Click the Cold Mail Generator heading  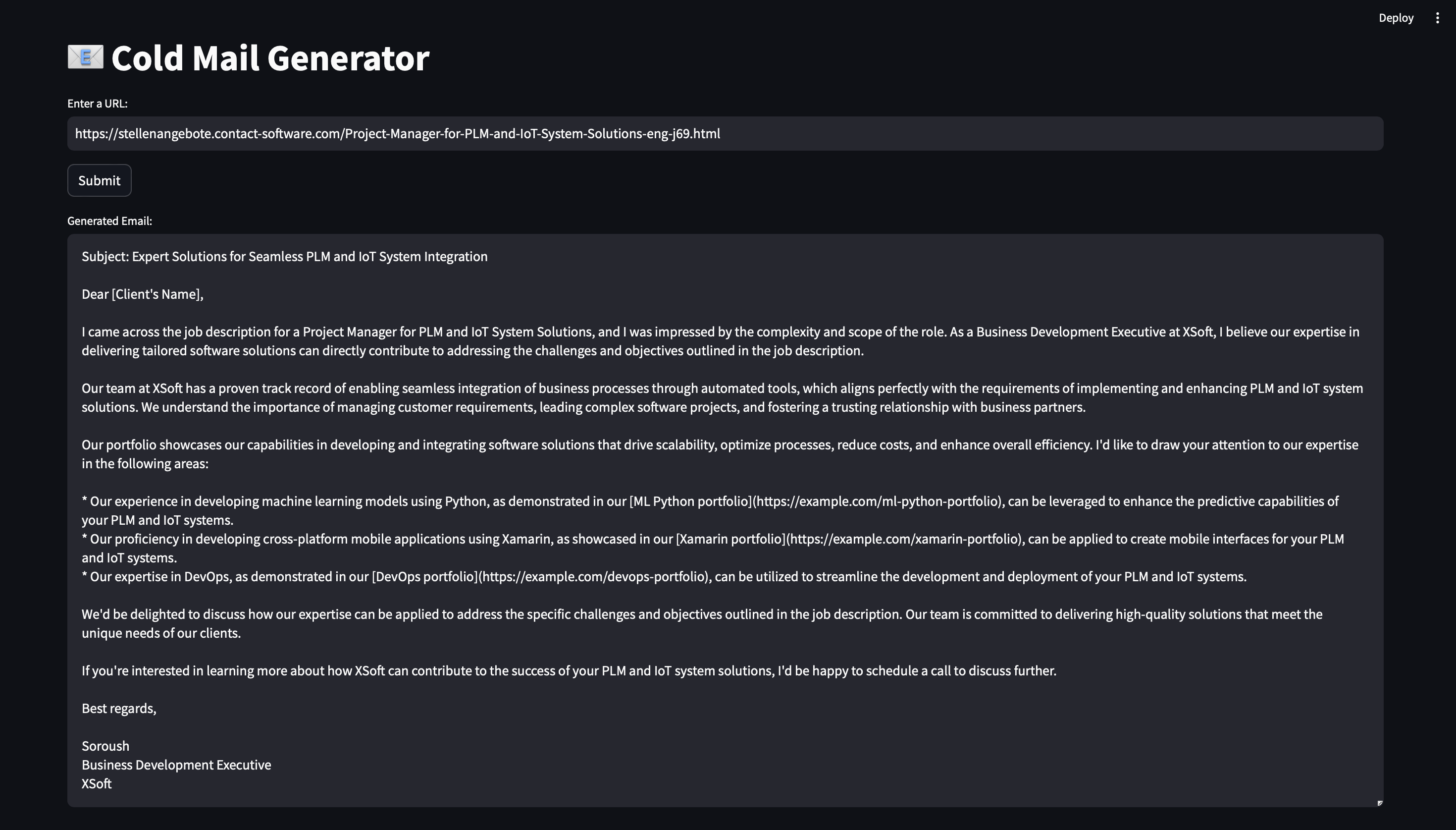tap(270, 58)
